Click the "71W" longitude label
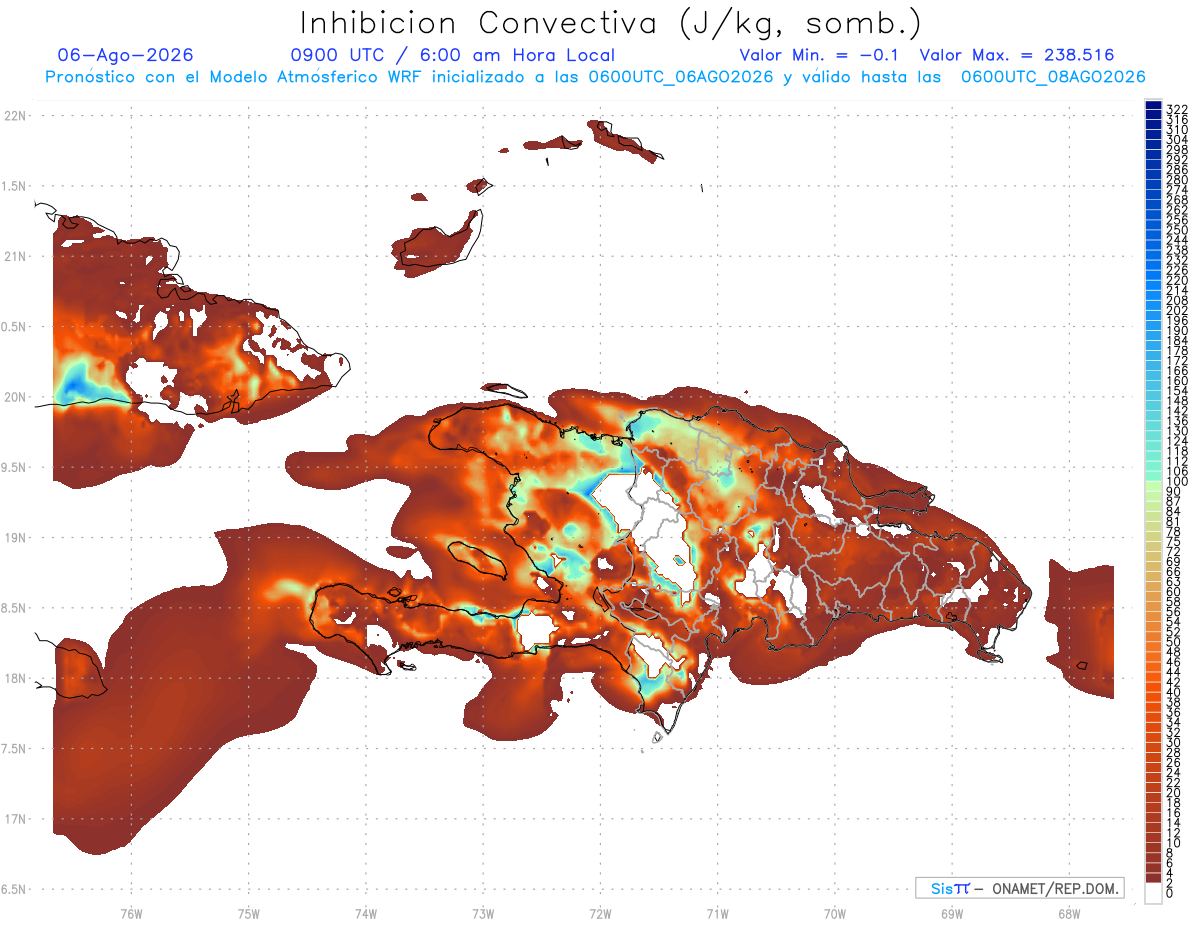This screenshot has height=927, width=1200. [717, 912]
